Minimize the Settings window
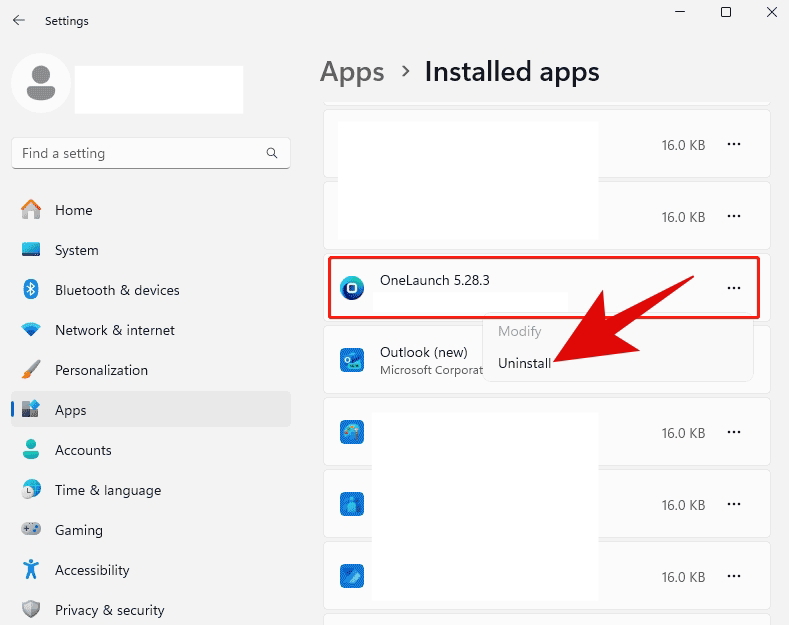The width and height of the screenshot is (789, 625). 680,12
